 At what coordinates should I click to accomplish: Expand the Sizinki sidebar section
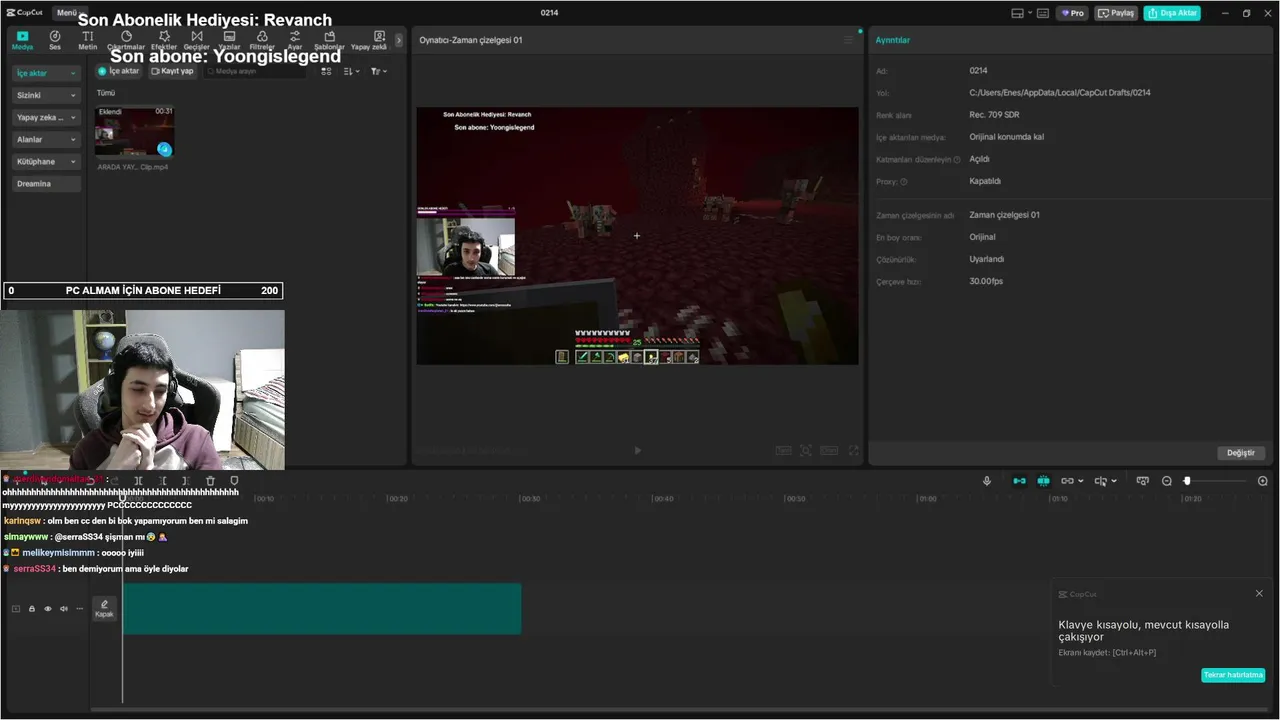tap(46, 95)
